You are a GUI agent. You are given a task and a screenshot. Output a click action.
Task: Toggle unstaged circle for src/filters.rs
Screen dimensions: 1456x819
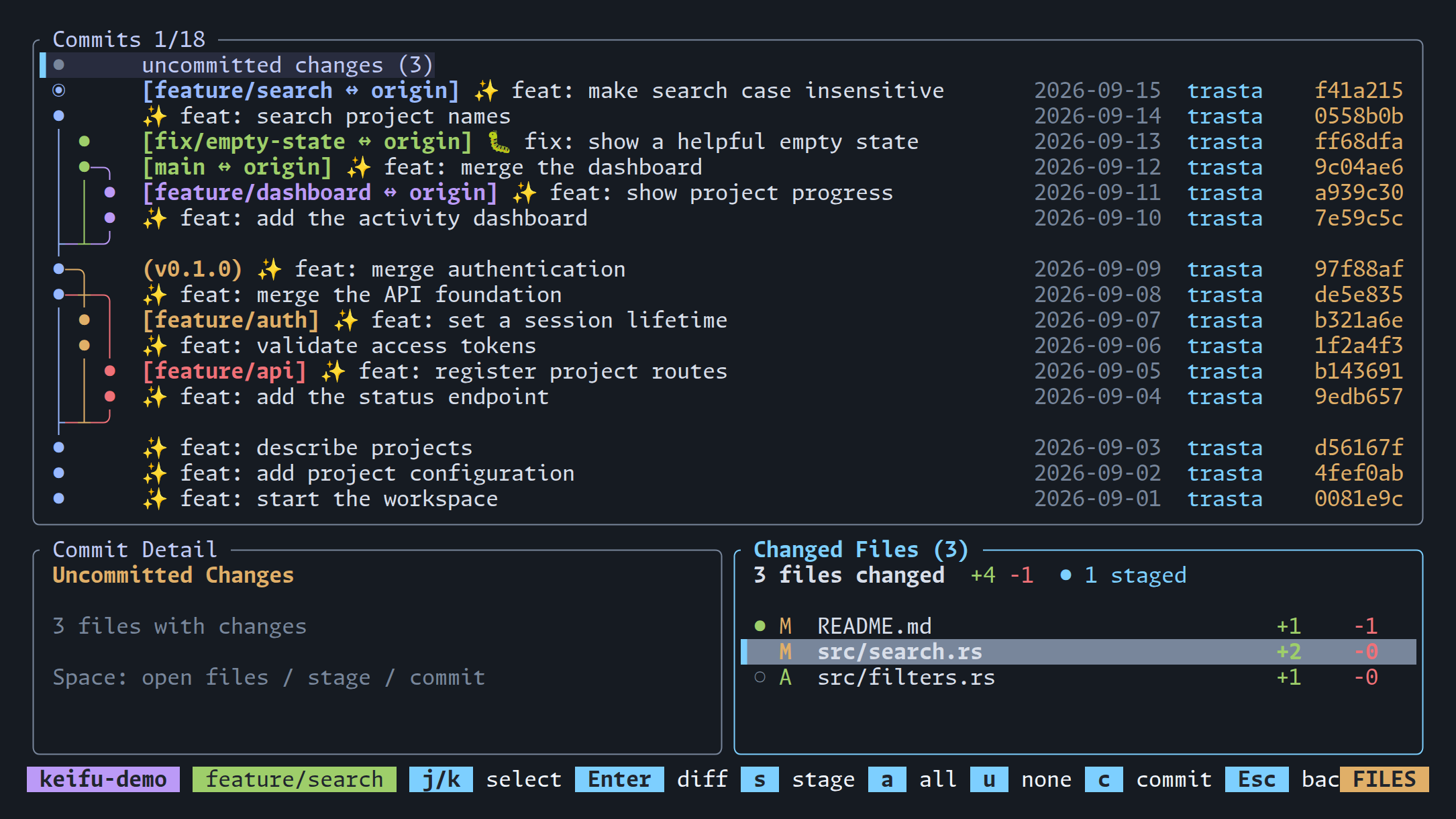coord(760,677)
